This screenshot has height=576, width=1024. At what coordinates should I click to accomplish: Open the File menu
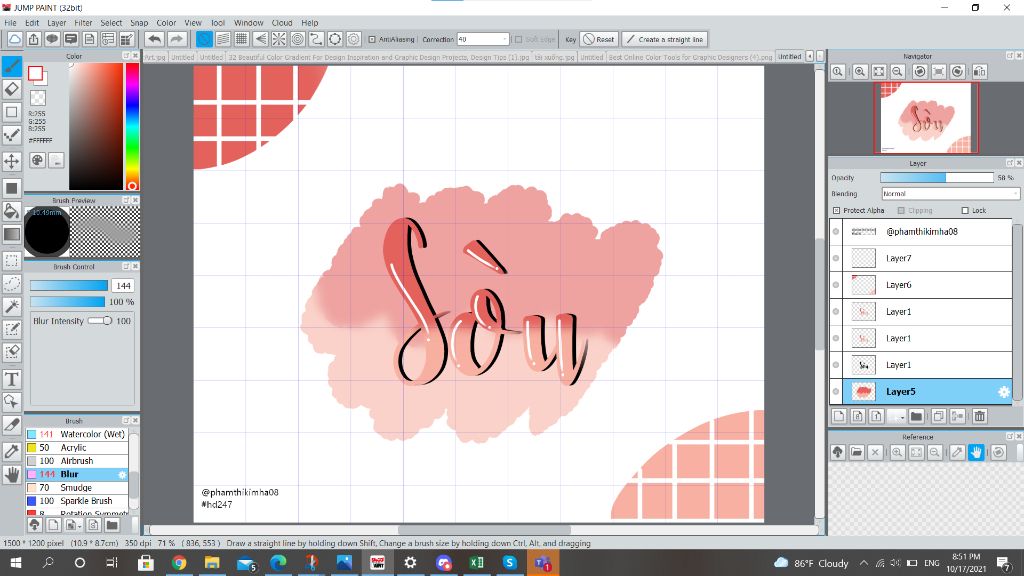click(10, 22)
